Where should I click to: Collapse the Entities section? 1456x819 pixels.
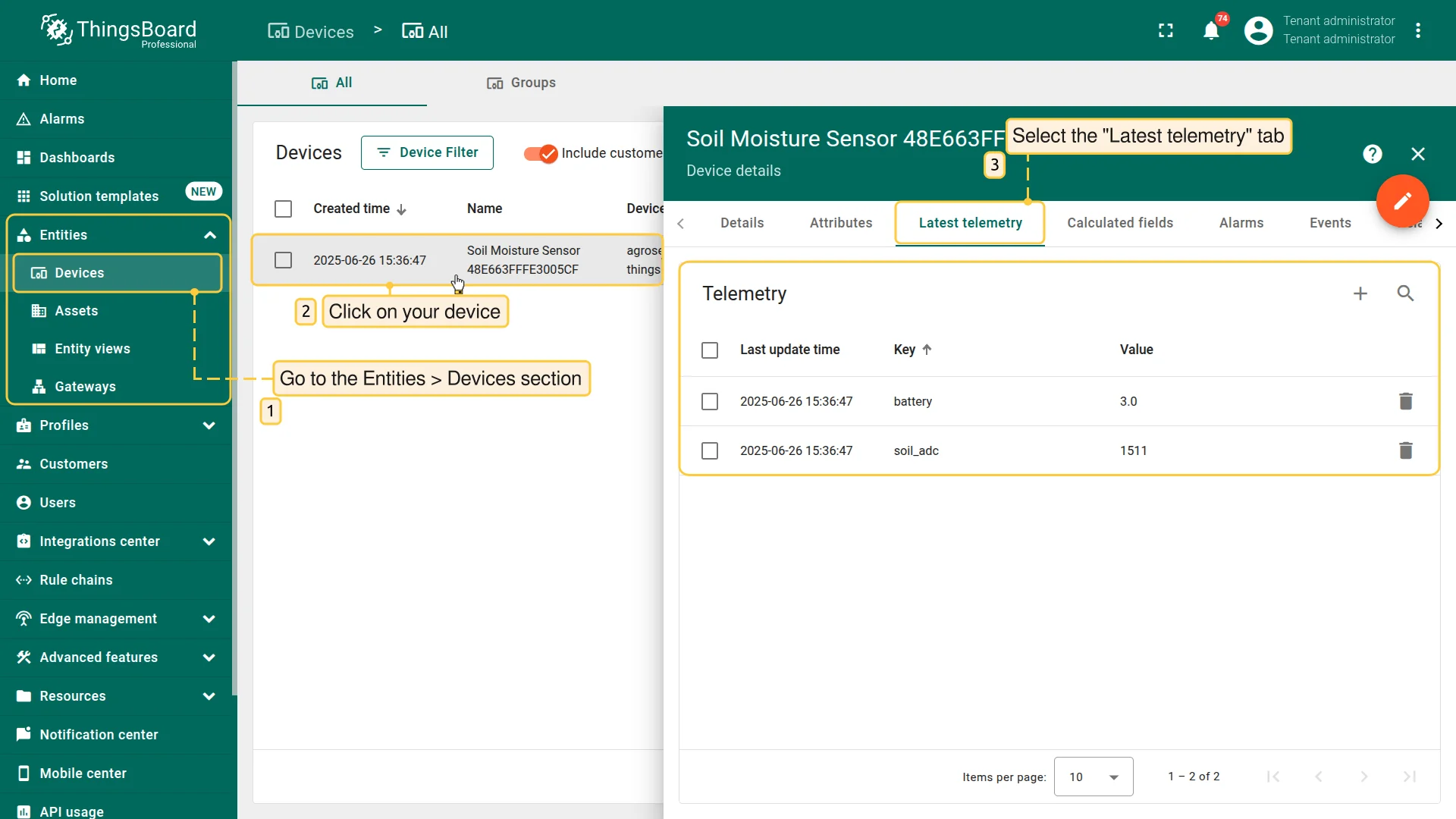coord(210,235)
